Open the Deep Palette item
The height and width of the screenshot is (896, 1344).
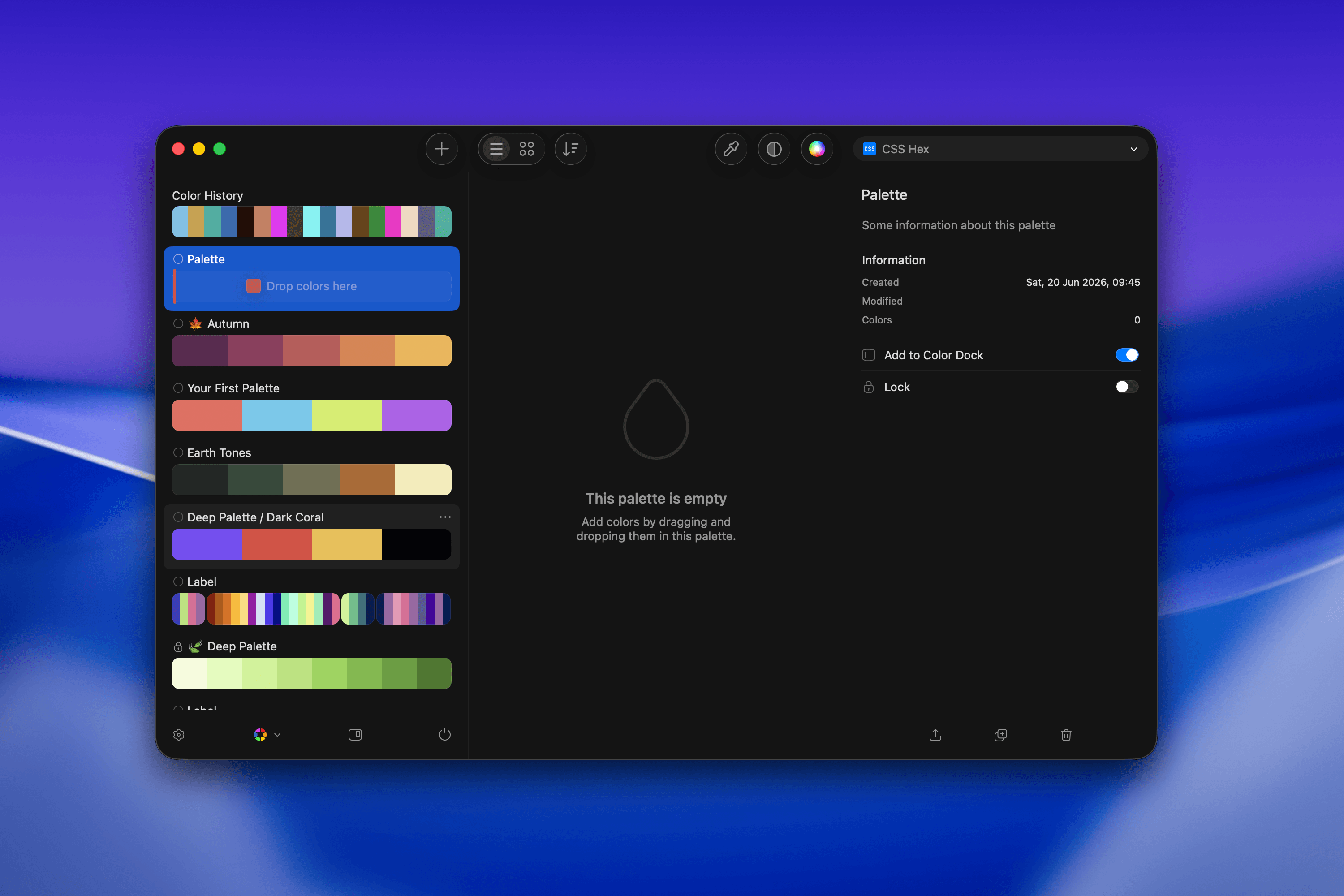(311, 666)
